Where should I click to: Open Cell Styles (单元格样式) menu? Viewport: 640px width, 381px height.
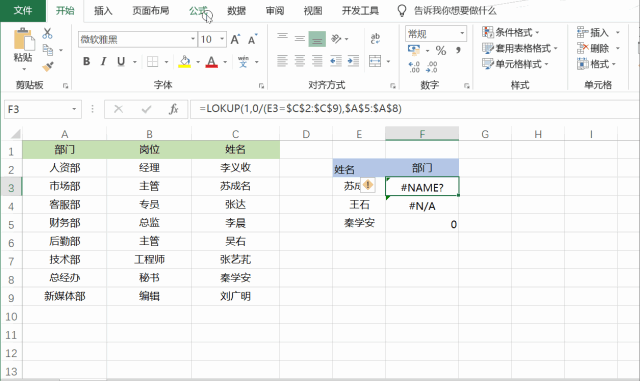pos(515,64)
